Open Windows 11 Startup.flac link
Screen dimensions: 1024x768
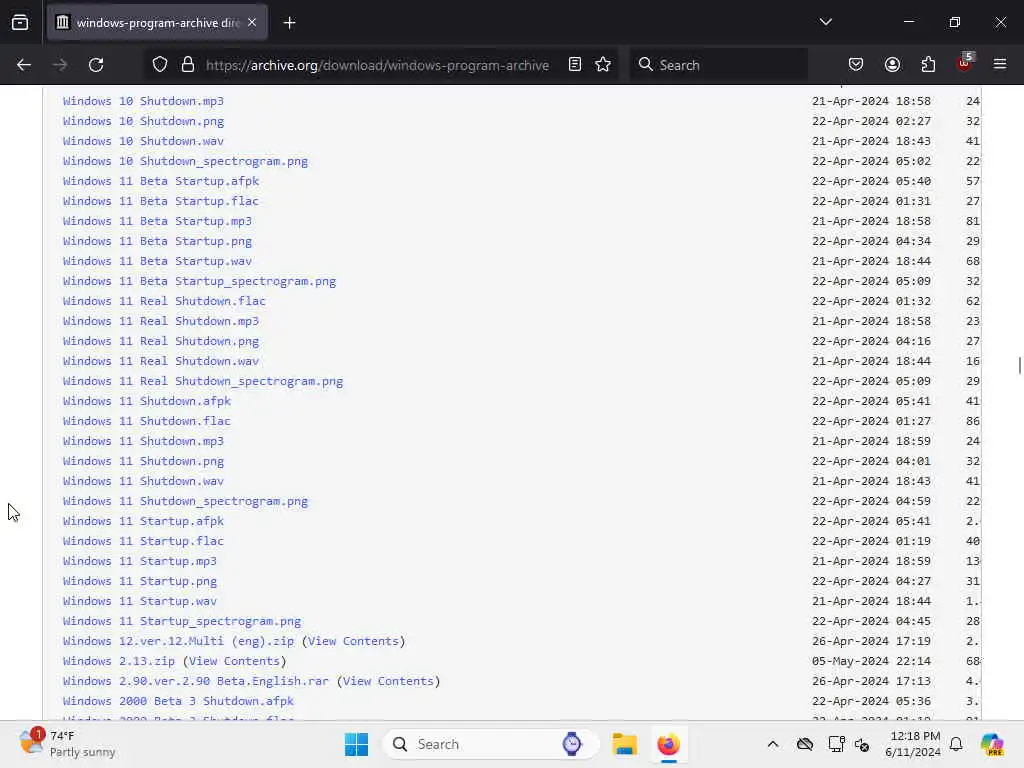pos(143,541)
